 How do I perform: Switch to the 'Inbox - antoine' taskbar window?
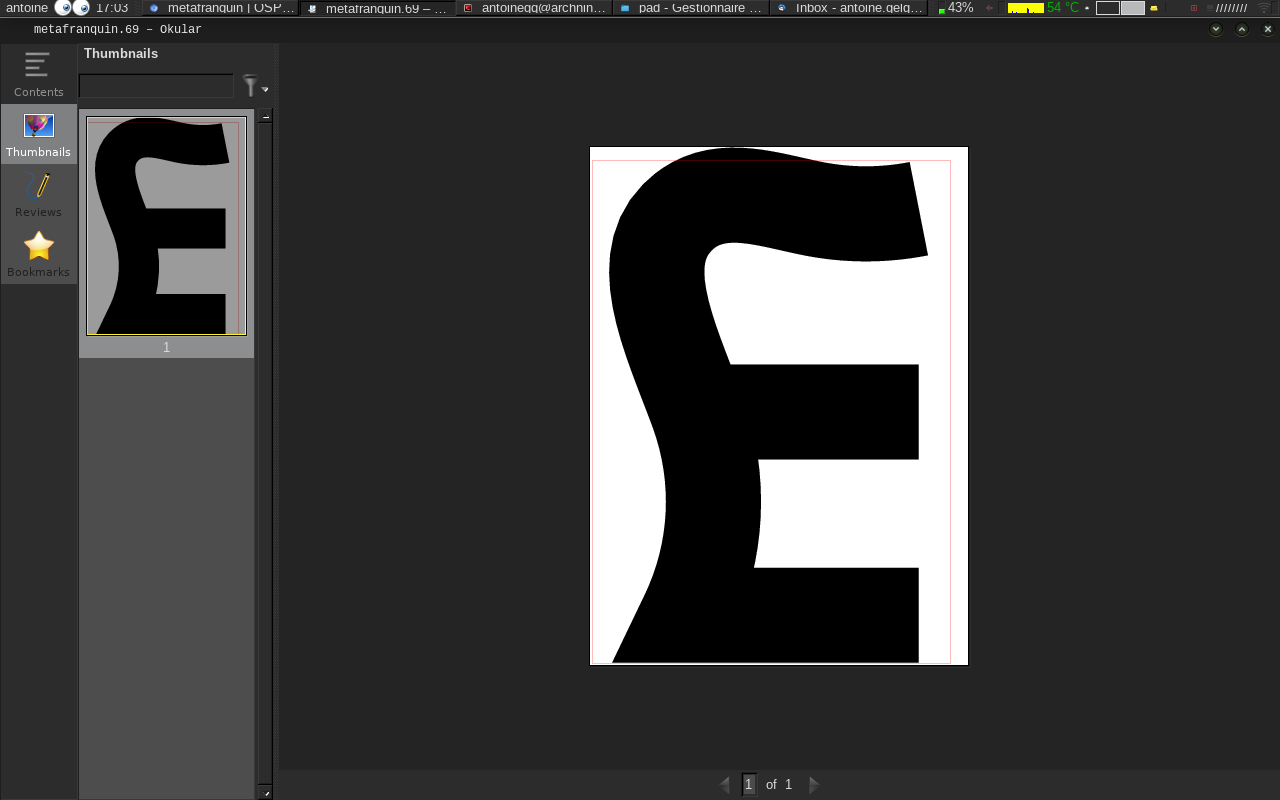(x=849, y=8)
